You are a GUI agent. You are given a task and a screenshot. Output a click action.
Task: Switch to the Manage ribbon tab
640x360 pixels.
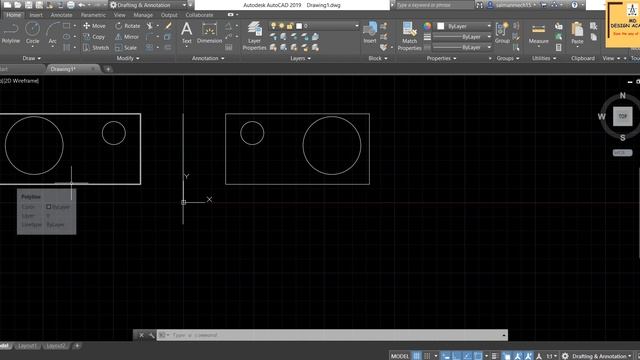(x=143, y=15)
